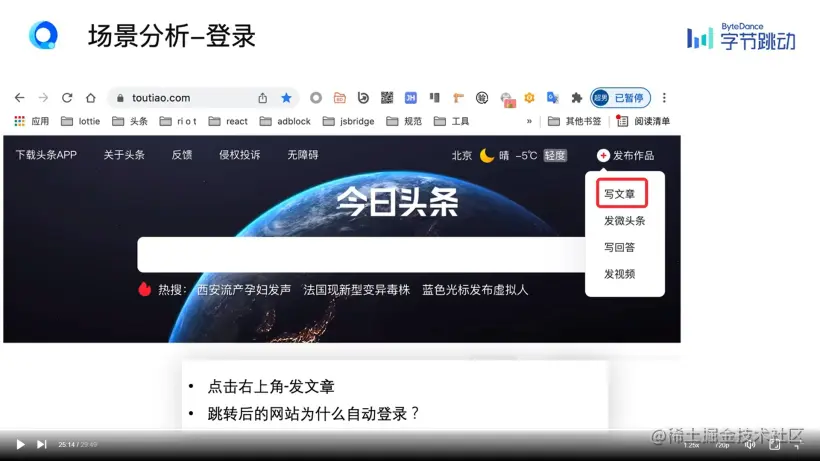Click hot search 法国现新型变异毒株

click(357, 290)
